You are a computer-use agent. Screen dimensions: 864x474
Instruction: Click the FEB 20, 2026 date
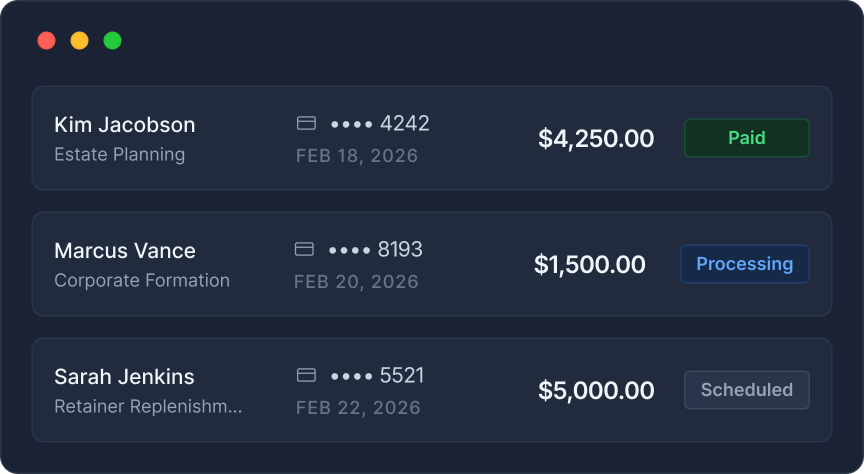pyautogui.click(x=356, y=282)
